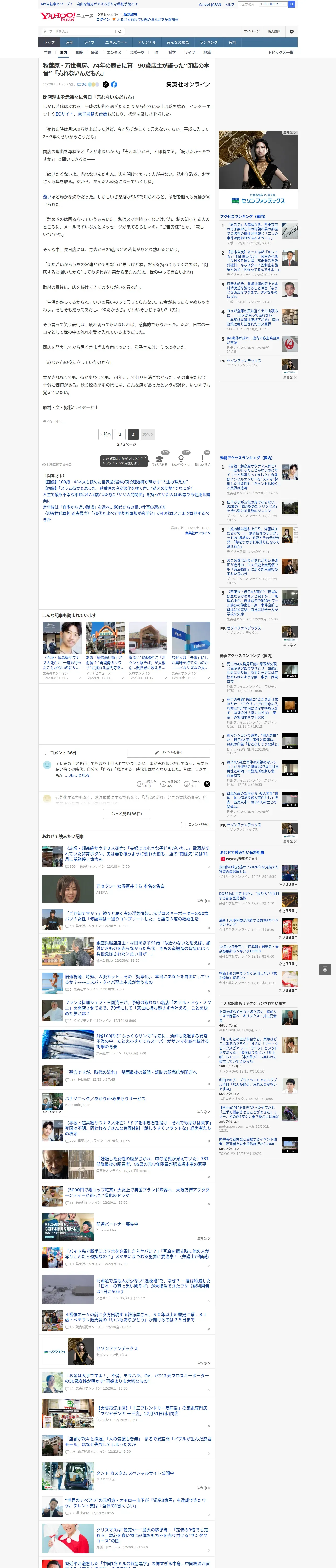Open the related link about 109歳 現役理容師
This screenshot has height=1568, width=336.
(x=116, y=482)
